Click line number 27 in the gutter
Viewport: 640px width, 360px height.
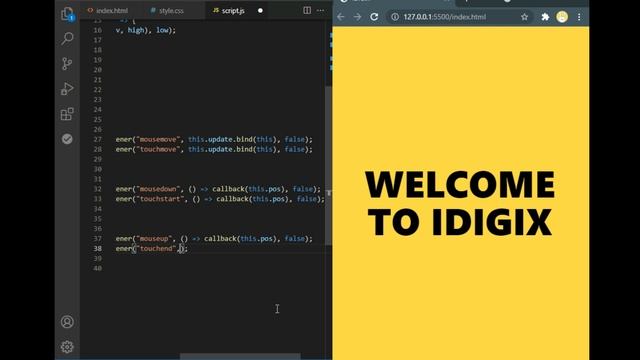point(97,139)
